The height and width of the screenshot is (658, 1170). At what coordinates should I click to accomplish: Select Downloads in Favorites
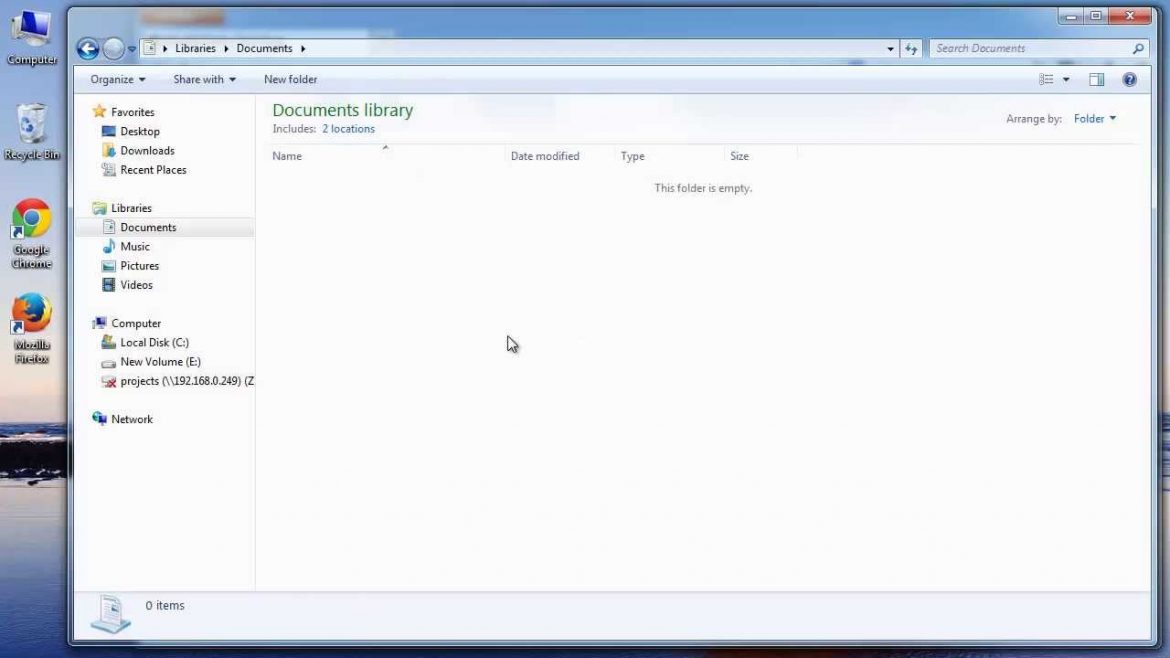click(x=147, y=151)
